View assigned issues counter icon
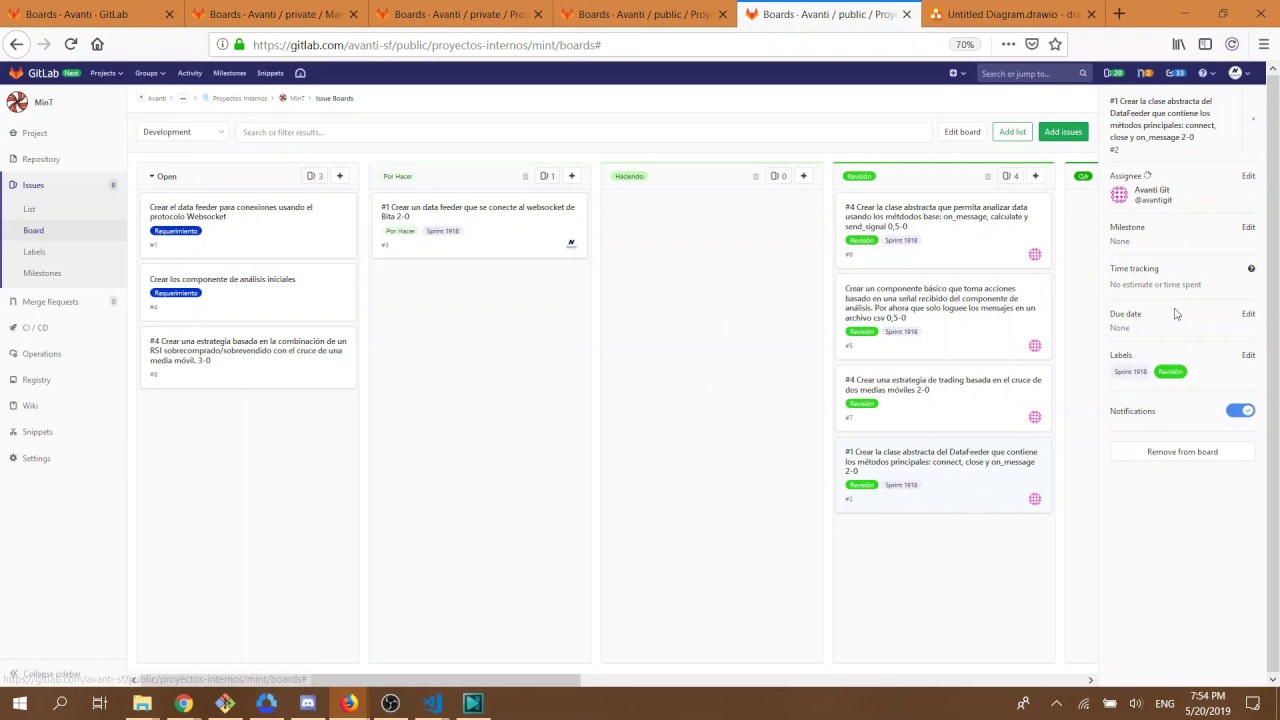Screen dimensions: 1280x720 pos(1113,73)
